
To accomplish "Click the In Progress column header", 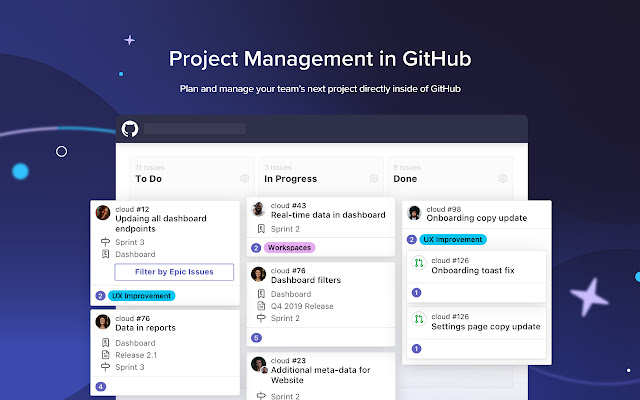I will (290, 179).
